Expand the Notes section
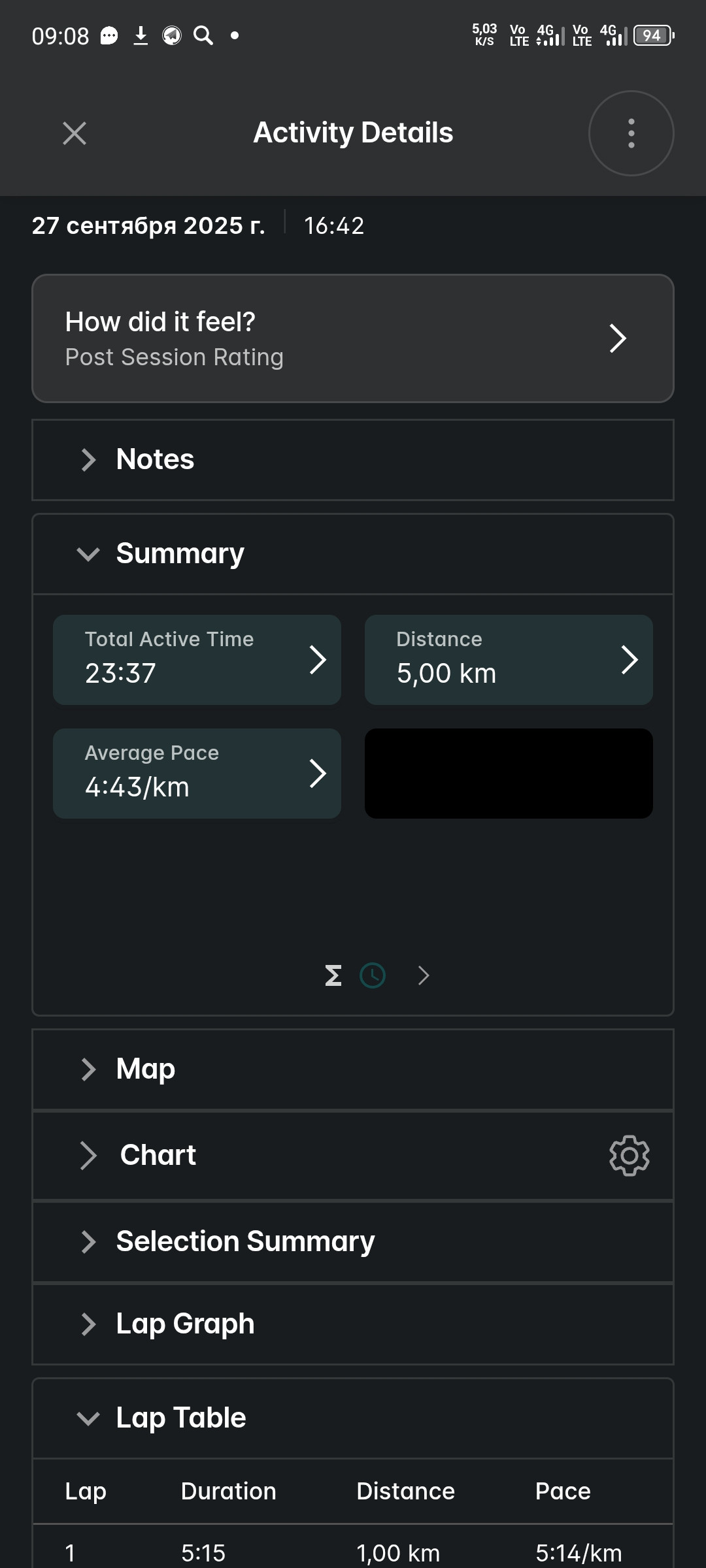Screen dimensions: 706x1568 [x=353, y=460]
